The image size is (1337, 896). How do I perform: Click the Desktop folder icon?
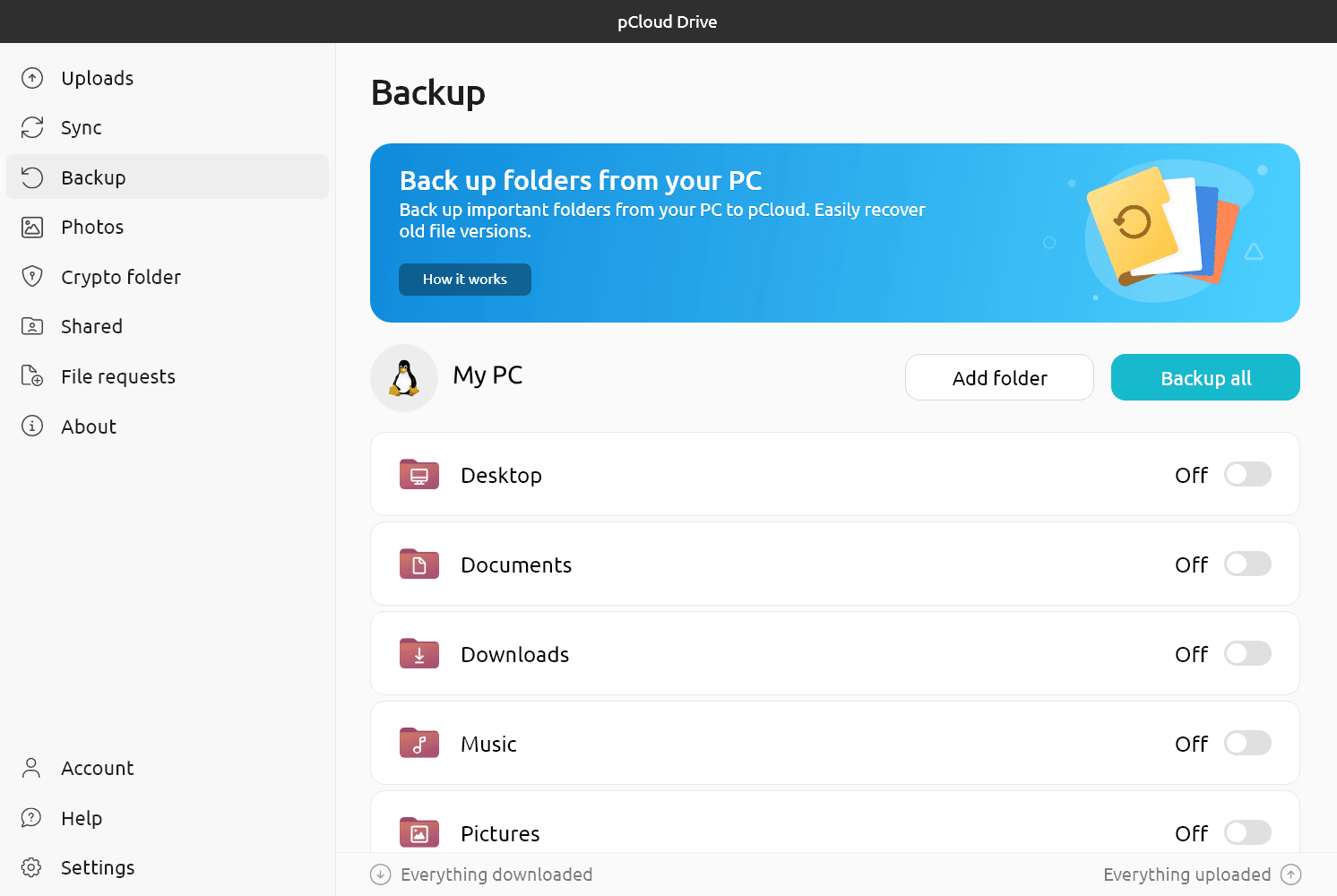(x=419, y=474)
